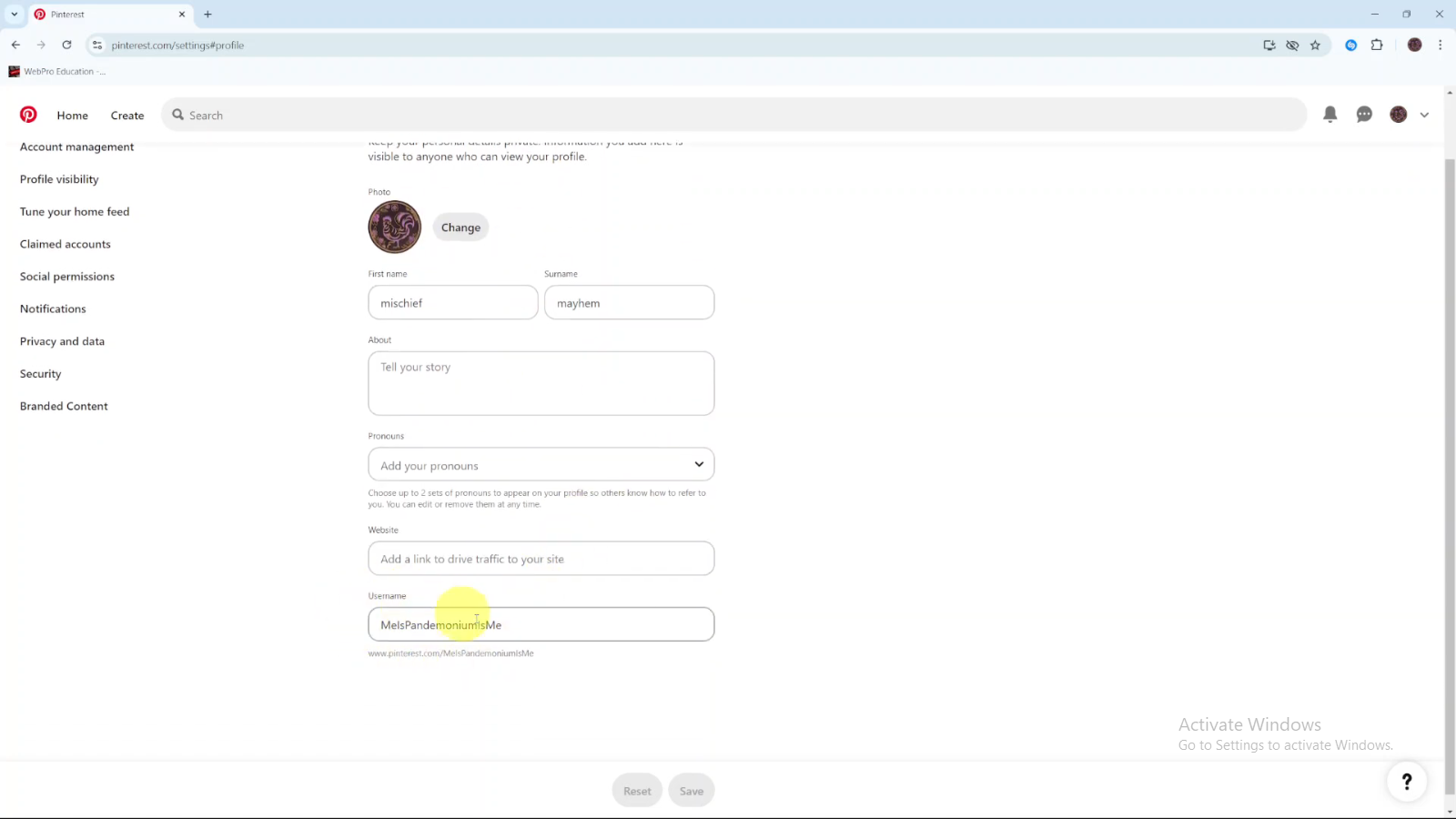This screenshot has width=1456, height=819.
Task: Open Account management settings
Action: [76, 147]
